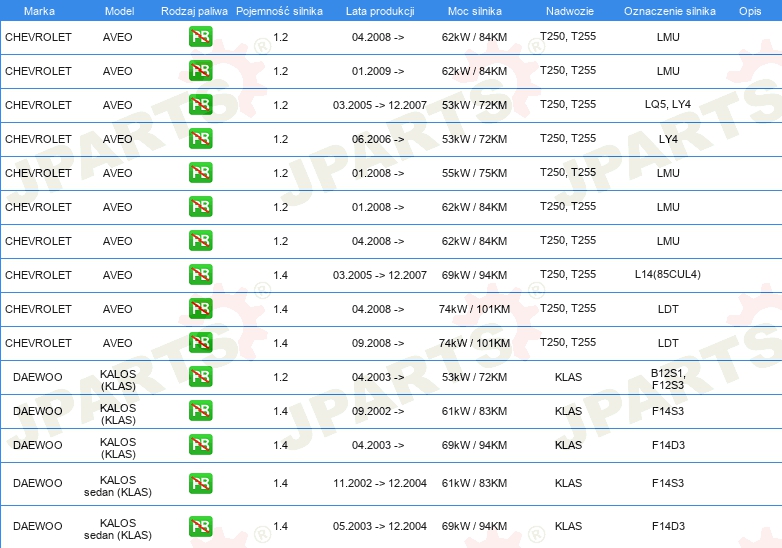This screenshot has width=782, height=548.
Task: Click the Moc silnika header
Action: coord(475,11)
